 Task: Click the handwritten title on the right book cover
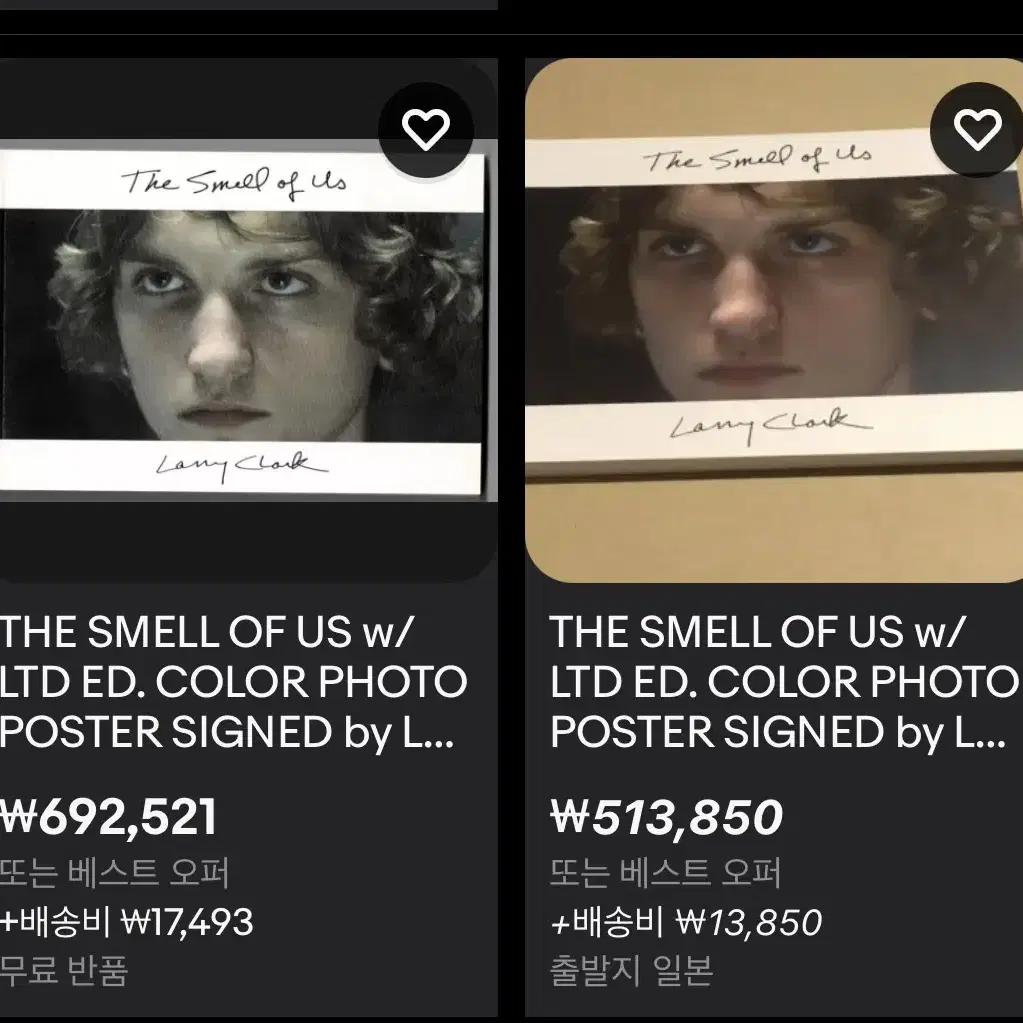pos(757,159)
